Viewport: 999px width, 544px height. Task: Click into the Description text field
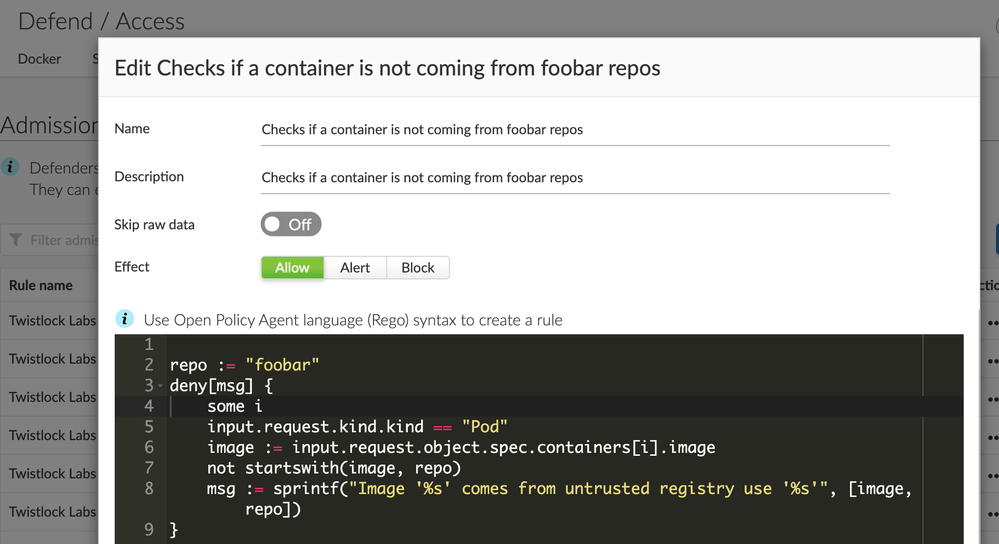coord(575,178)
